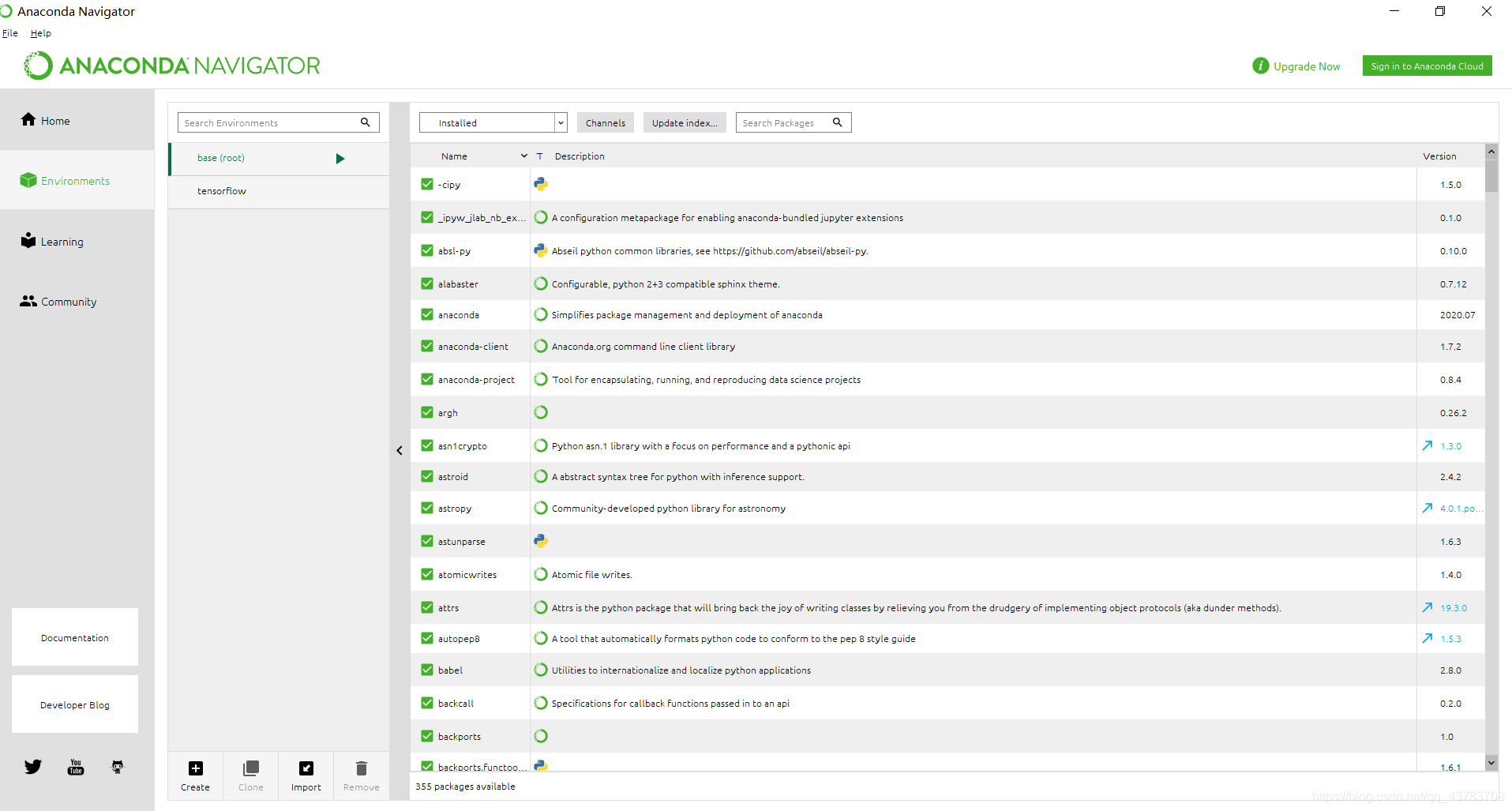Toggle the absl-py package checkbox
Viewport: 1512px width, 811px height.
427,250
